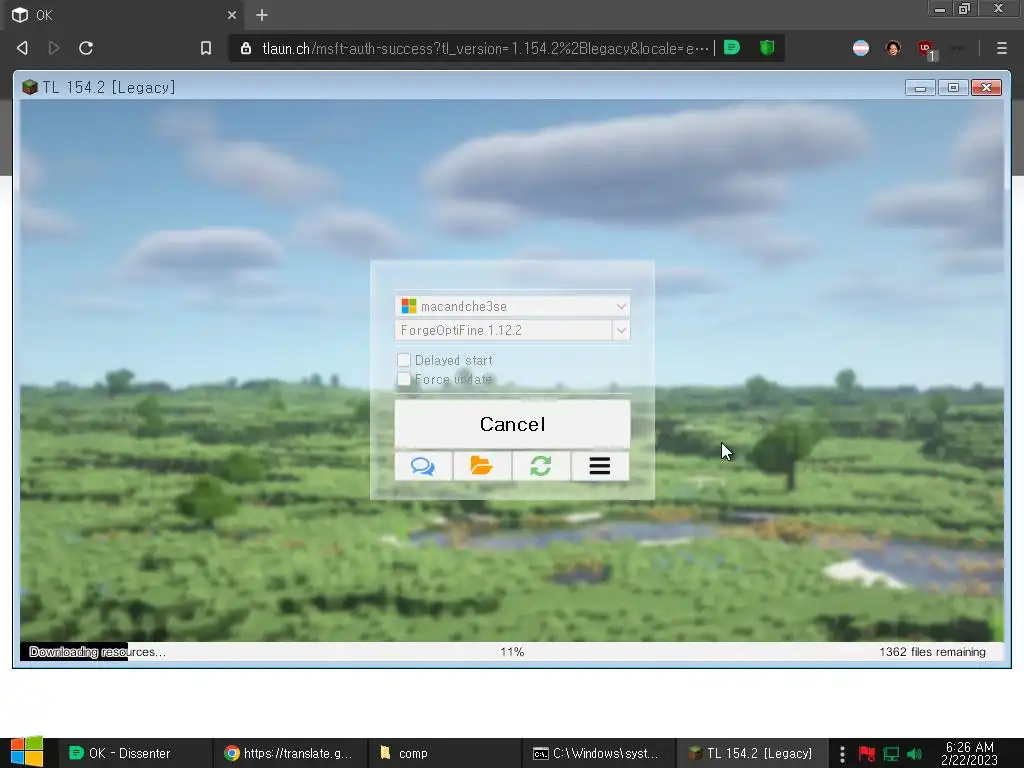Reload the browser page
This screenshot has width=1024, height=768.
tap(86, 48)
